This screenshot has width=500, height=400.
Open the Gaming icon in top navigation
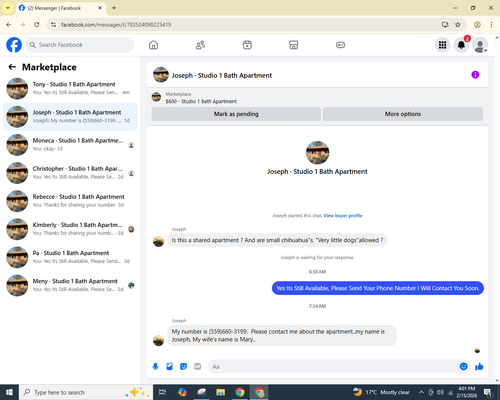click(x=340, y=45)
